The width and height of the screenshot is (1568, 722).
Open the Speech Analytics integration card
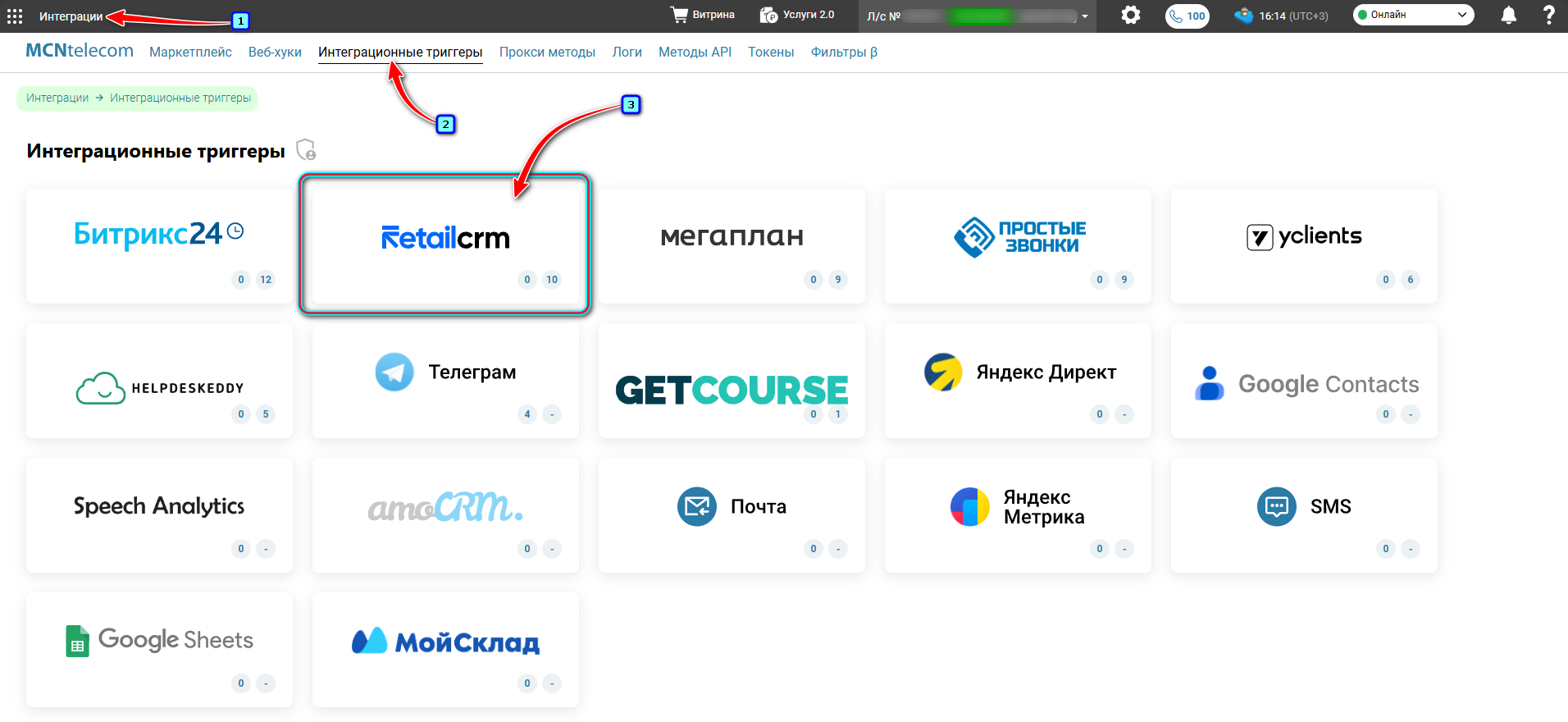point(159,515)
